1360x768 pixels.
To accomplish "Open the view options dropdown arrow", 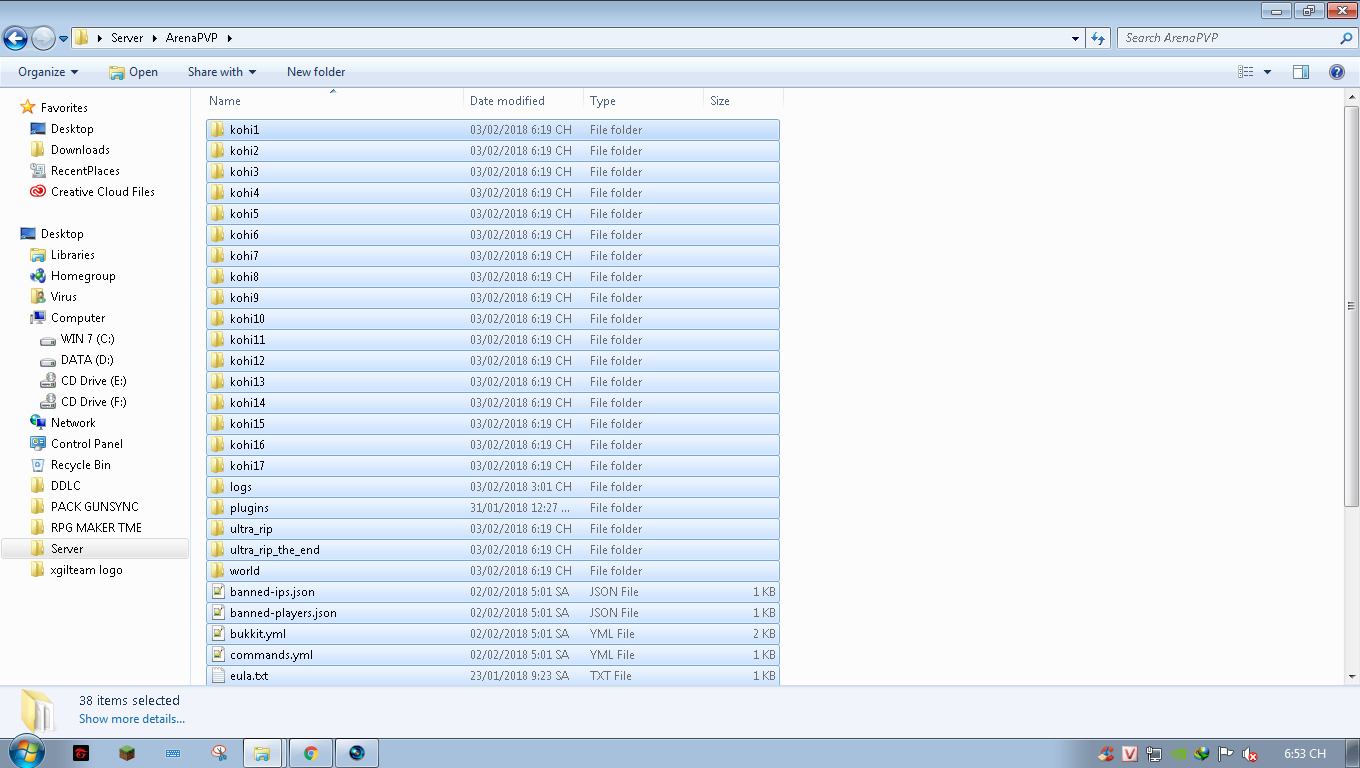I will pyautogui.click(x=1268, y=72).
